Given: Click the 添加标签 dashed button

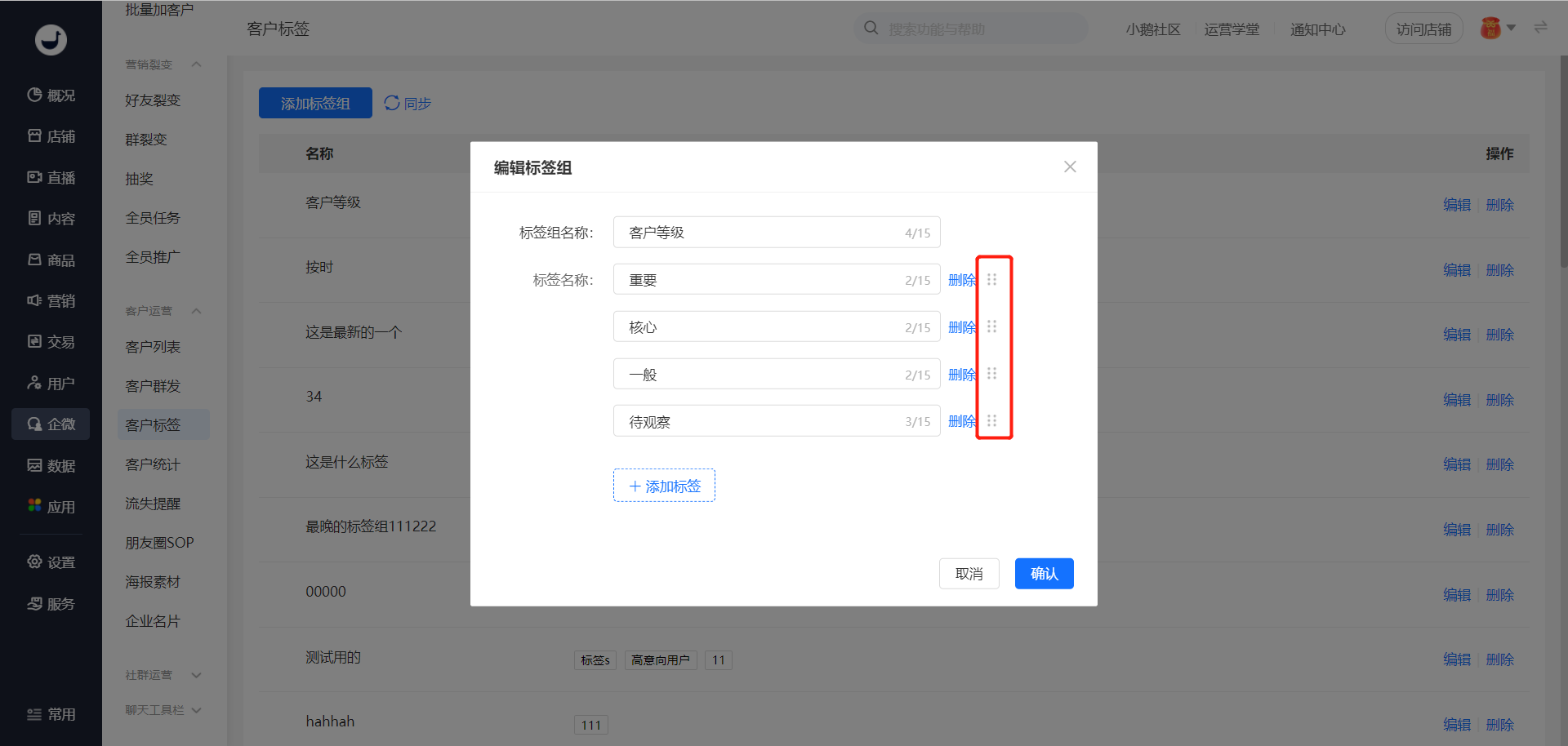Looking at the screenshot, I should click(664, 486).
